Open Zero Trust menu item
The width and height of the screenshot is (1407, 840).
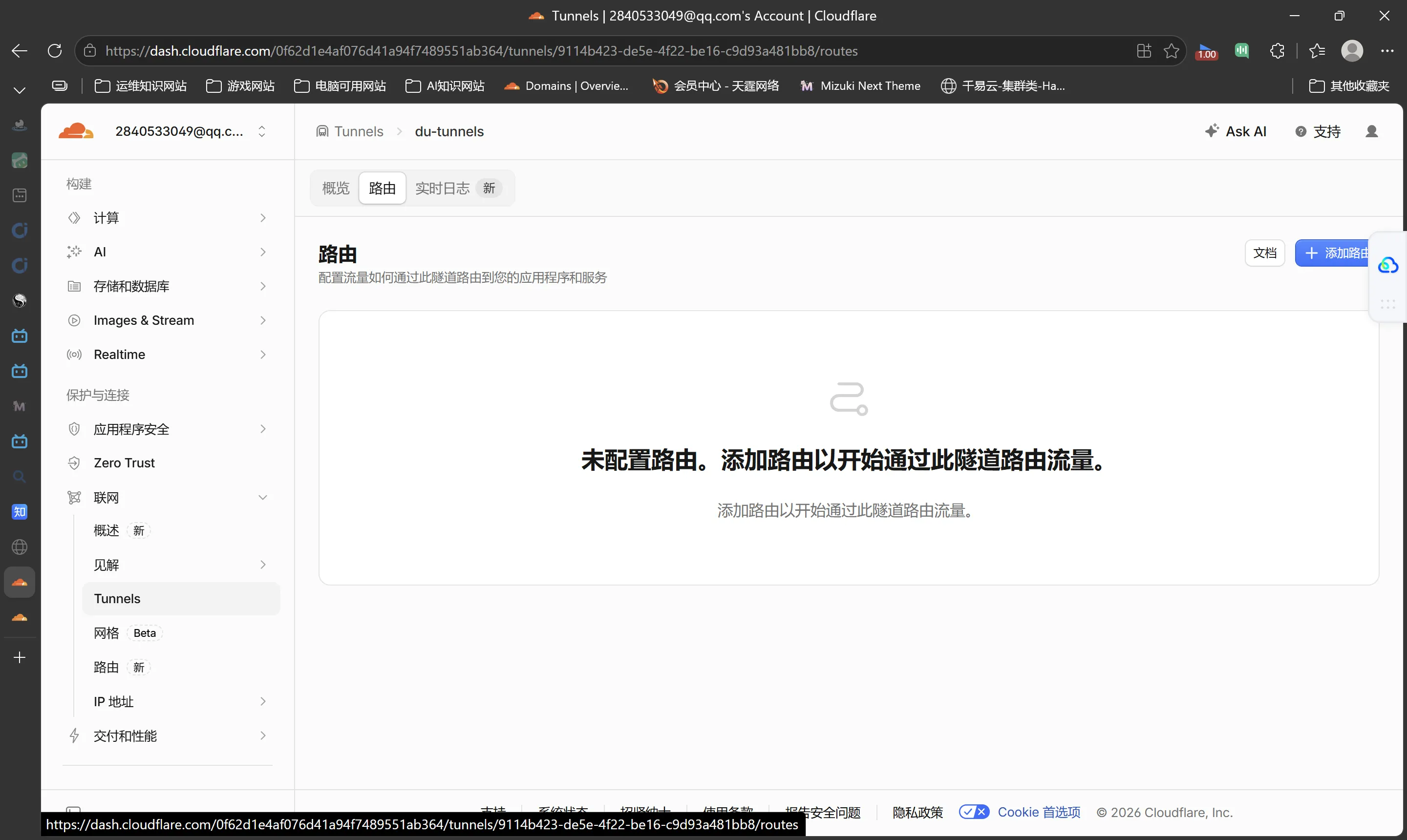(x=167, y=463)
